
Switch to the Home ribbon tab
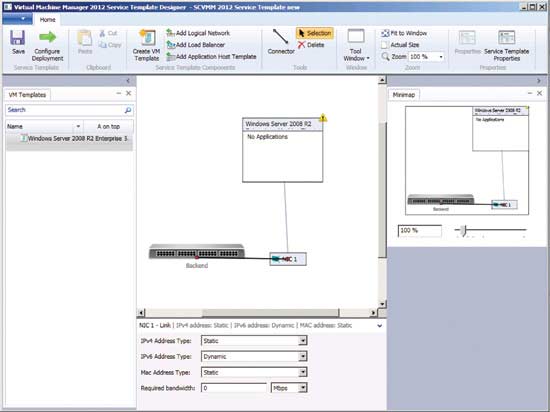47,20
